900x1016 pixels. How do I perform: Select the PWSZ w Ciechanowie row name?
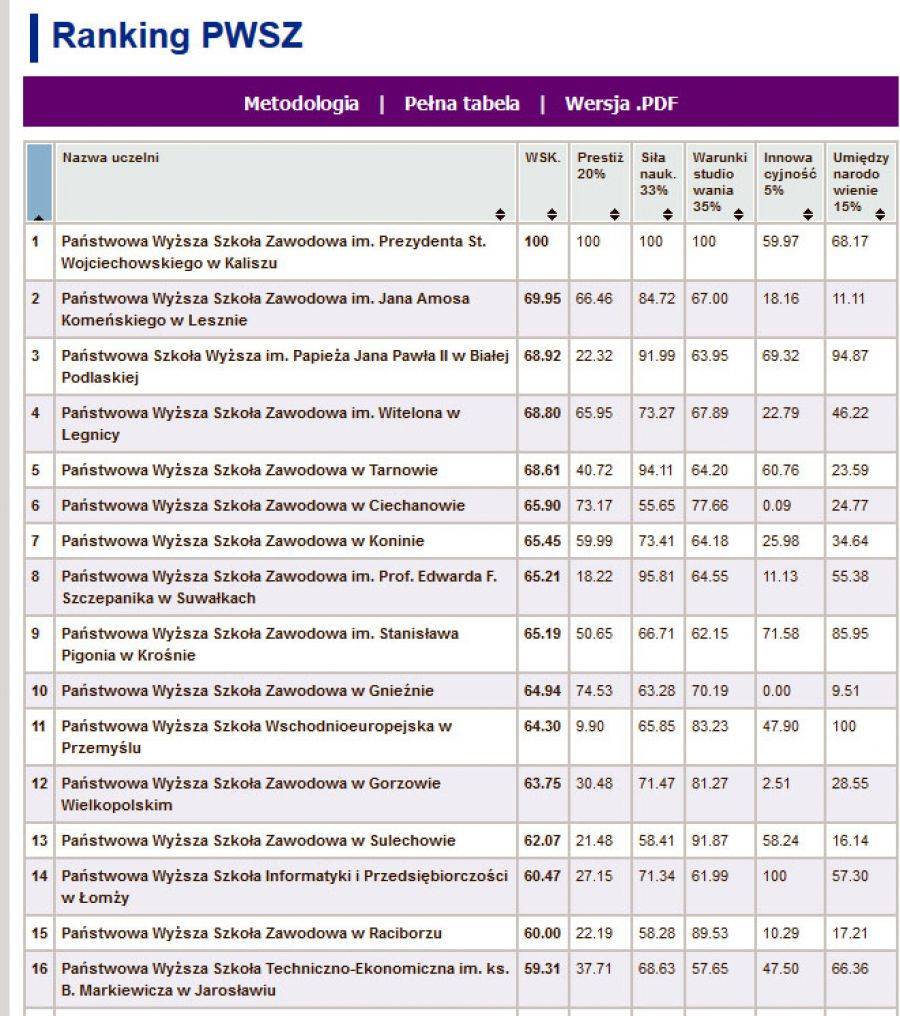coord(263,505)
